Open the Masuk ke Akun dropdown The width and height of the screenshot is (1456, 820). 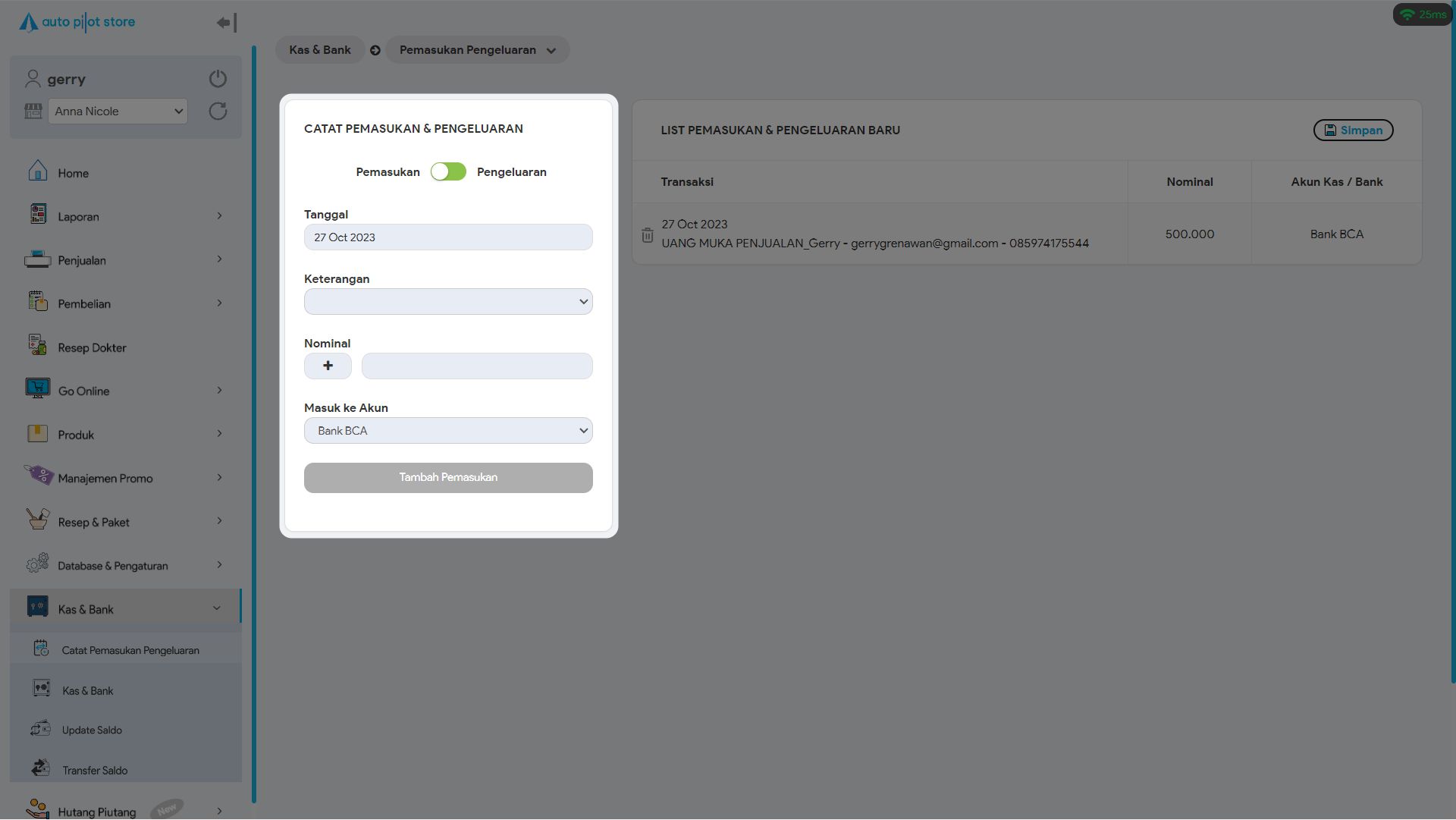coord(448,431)
